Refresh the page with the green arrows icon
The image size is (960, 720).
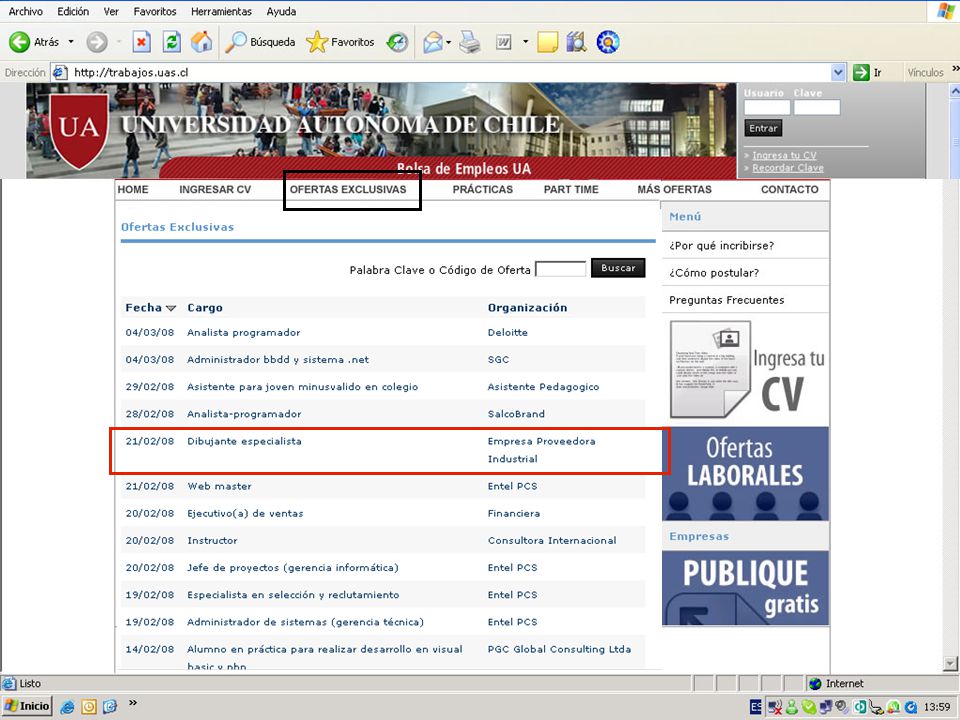coord(172,42)
